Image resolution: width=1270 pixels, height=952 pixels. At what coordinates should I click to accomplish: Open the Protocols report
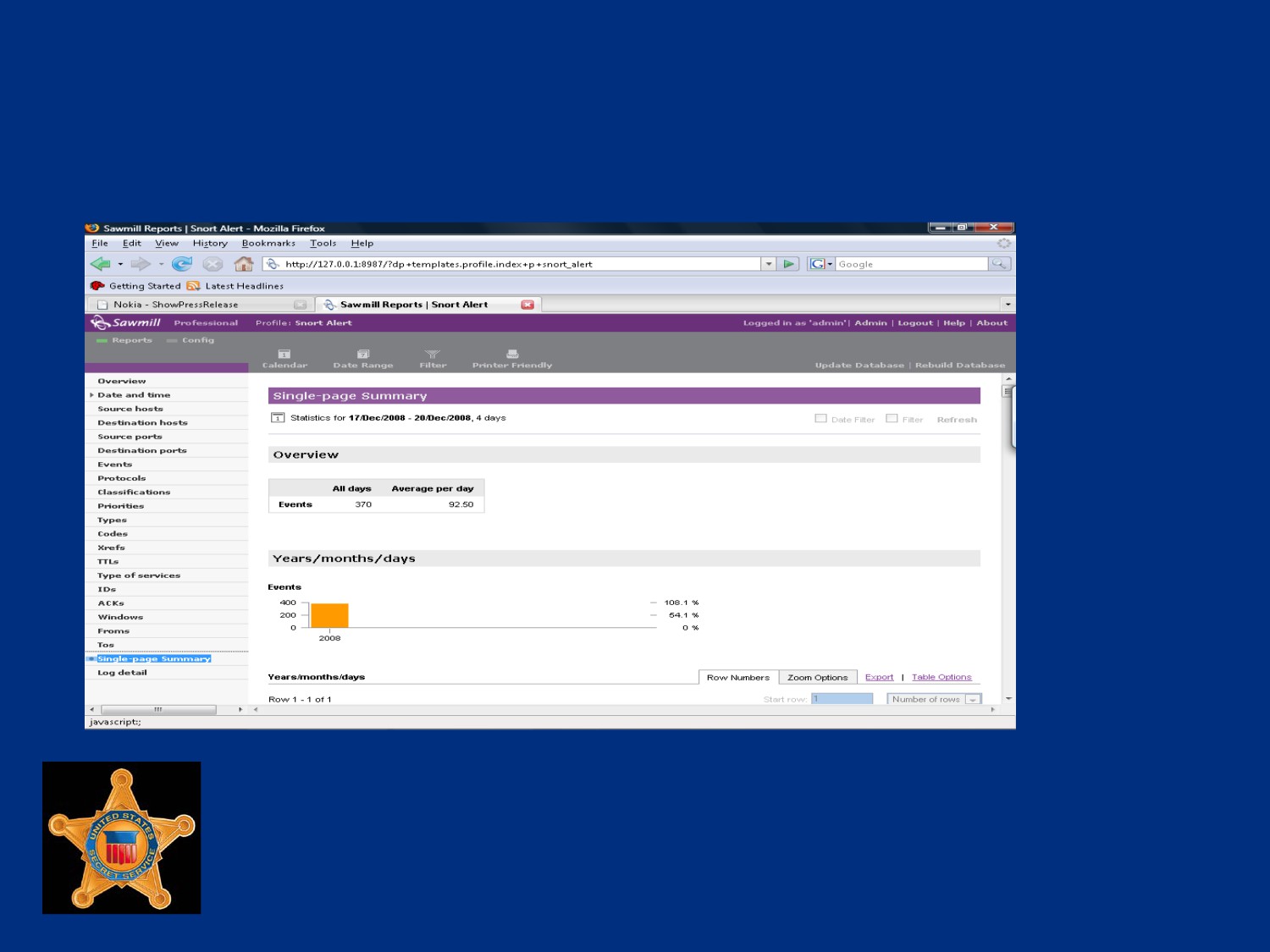point(122,478)
